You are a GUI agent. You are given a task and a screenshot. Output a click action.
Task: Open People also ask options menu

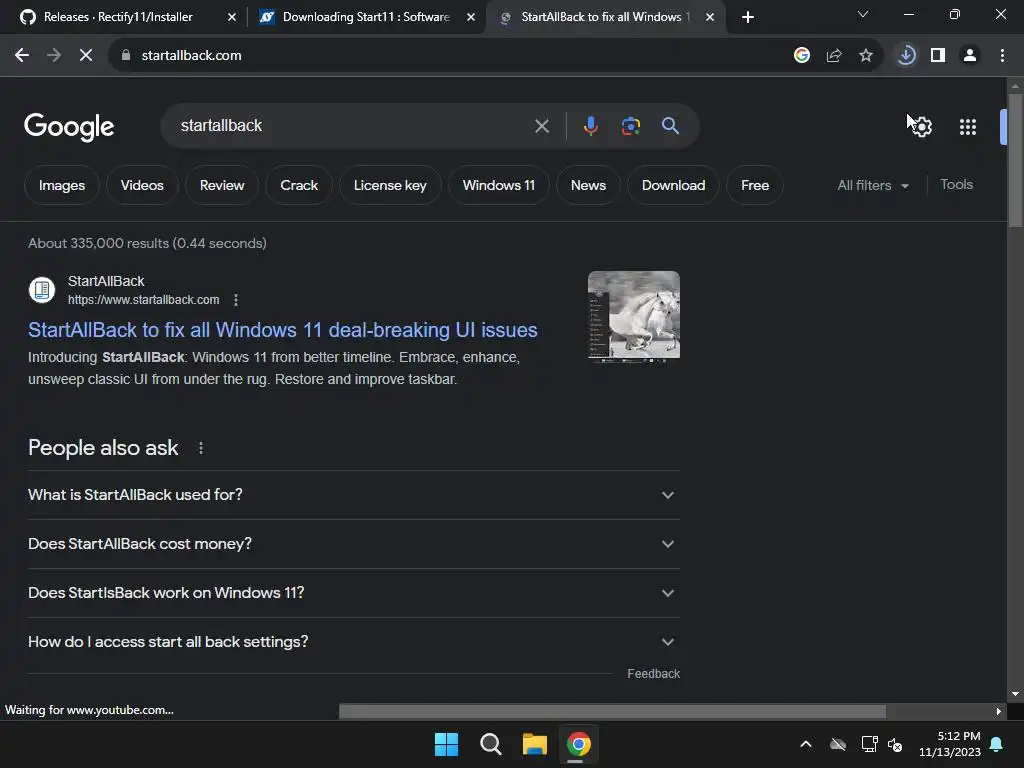coord(200,448)
